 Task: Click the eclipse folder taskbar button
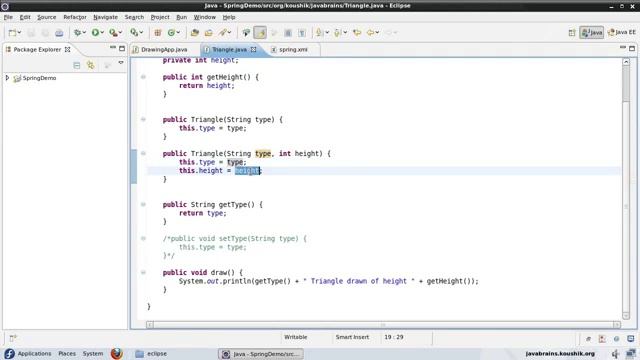tap(151, 353)
